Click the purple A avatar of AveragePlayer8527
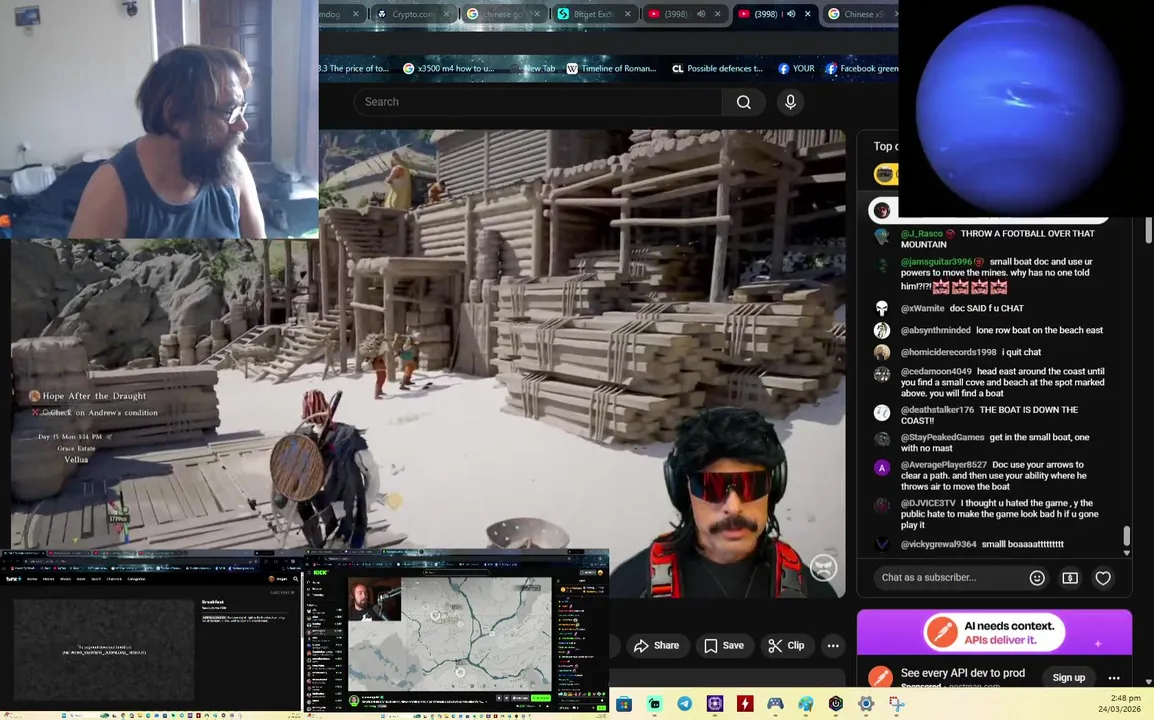This screenshot has height=720, width=1154. [x=882, y=467]
